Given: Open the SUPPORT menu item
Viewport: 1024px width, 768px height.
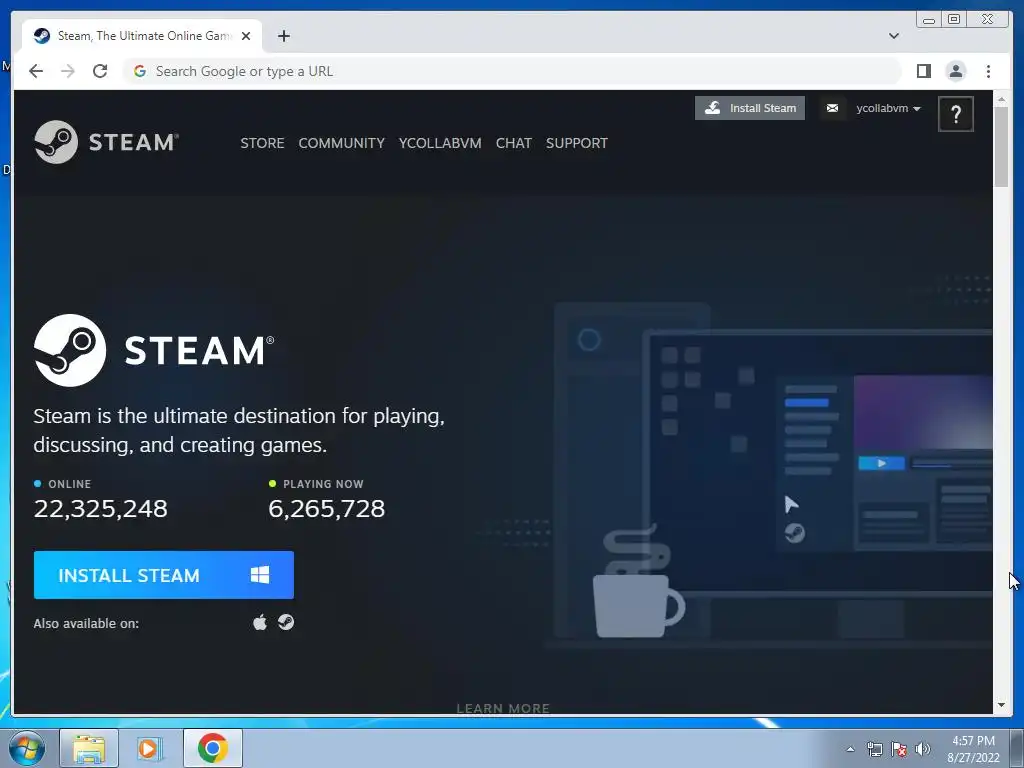Looking at the screenshot, I should pyautogui.click(x=577, y=143).
